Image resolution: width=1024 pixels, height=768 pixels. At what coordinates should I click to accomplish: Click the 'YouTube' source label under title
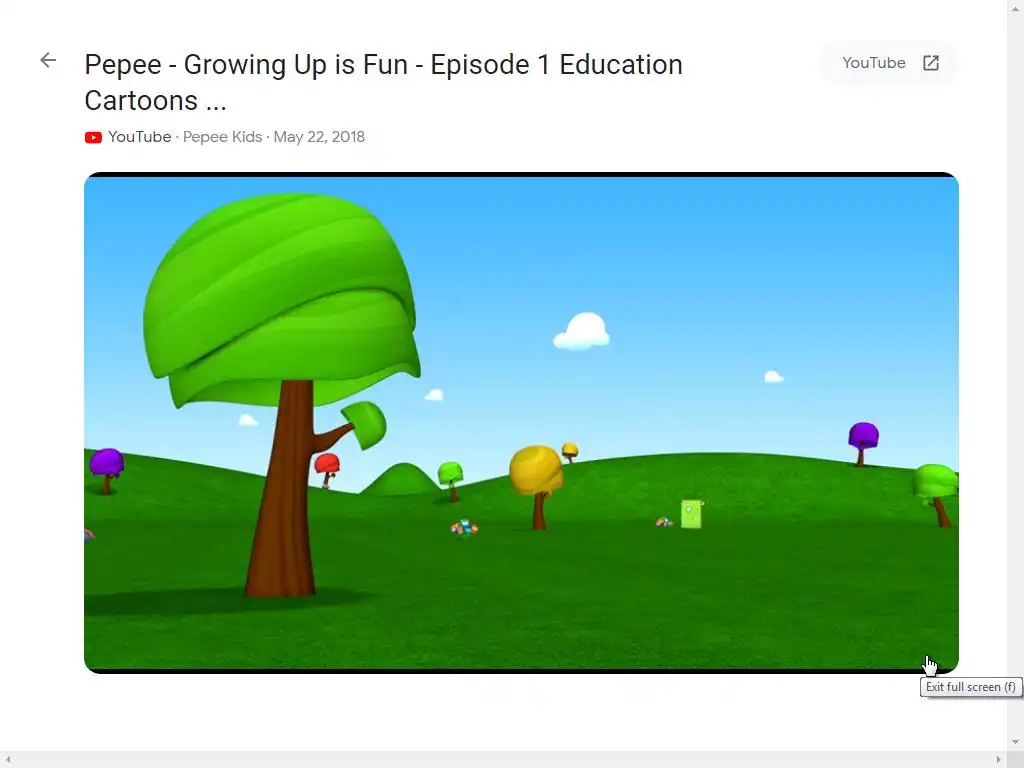click(x=140, y=137)
